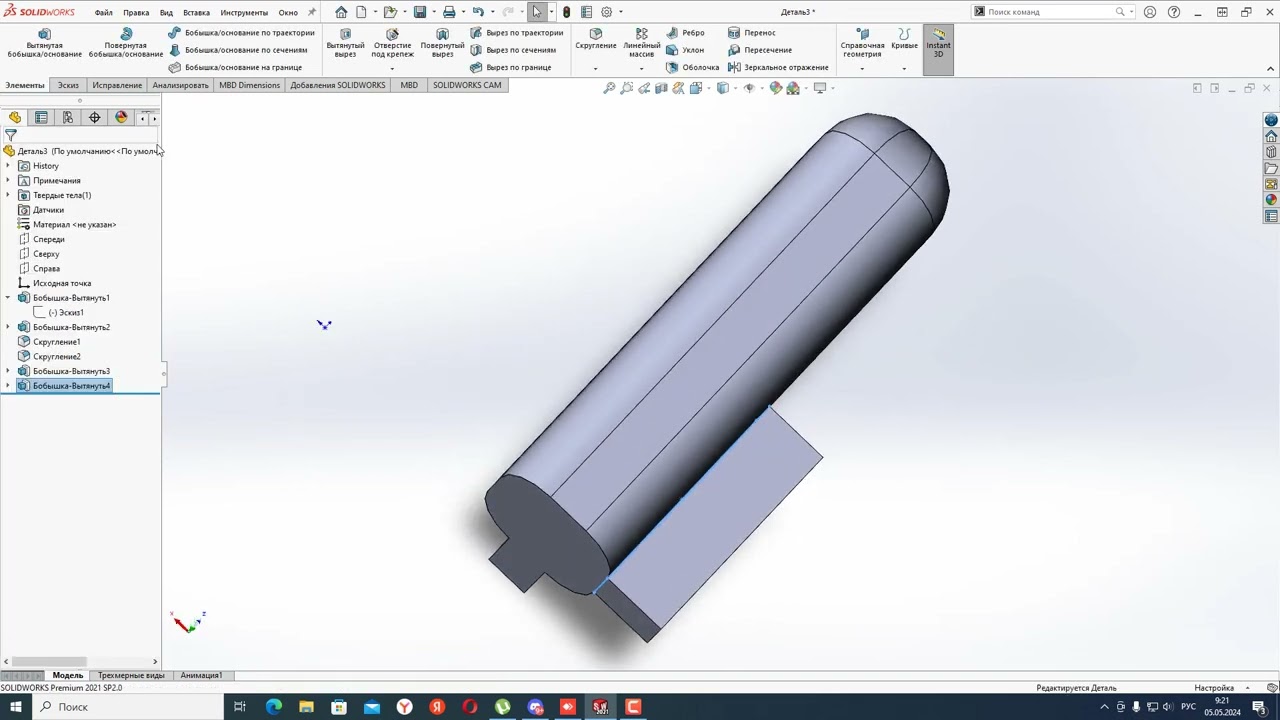1280x720 pixels.
Task: Click the Print icon
Action: pyautogui.click(x=449, y=12)
